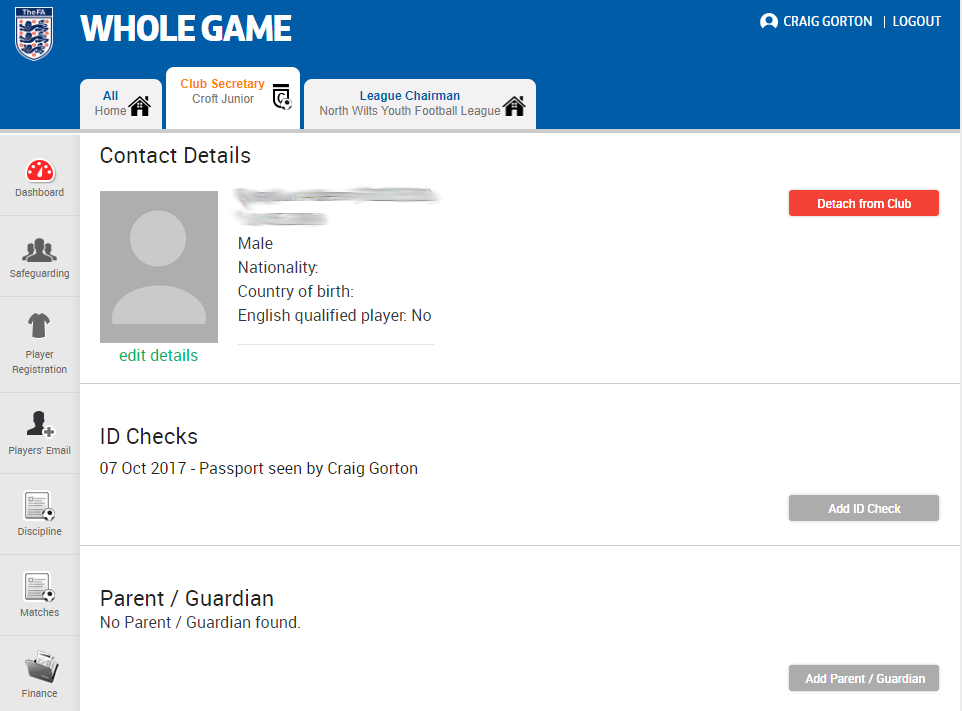
Task: Open Safeguarding people icon
Action: click(x=39, y=250)
